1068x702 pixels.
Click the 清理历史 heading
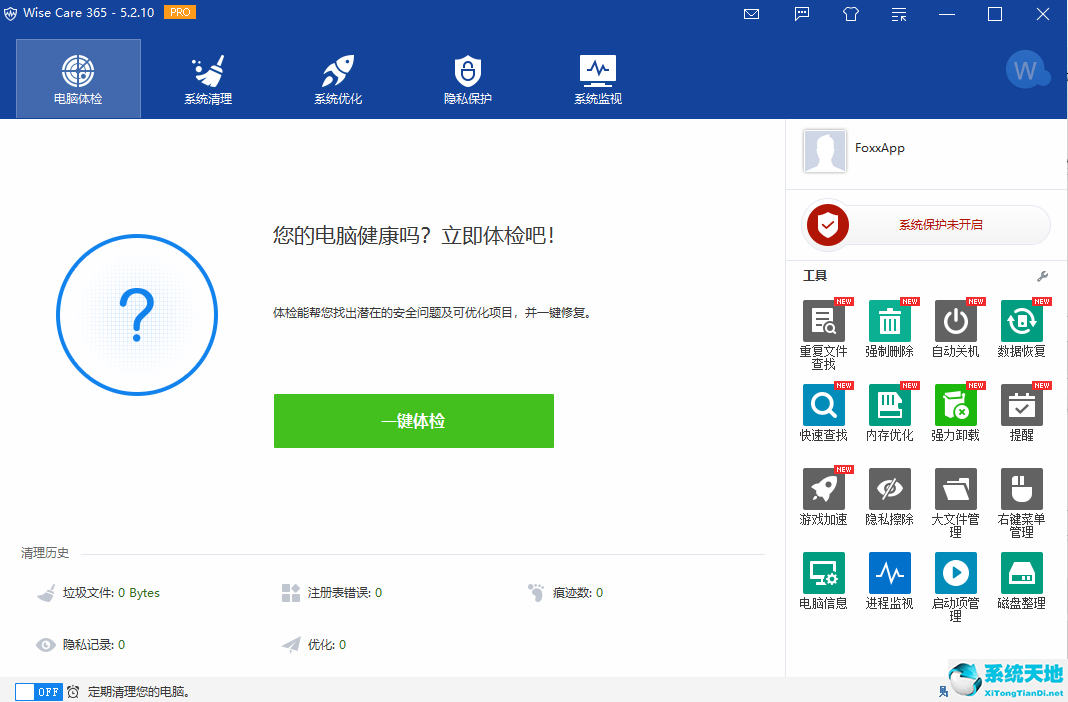45,553
